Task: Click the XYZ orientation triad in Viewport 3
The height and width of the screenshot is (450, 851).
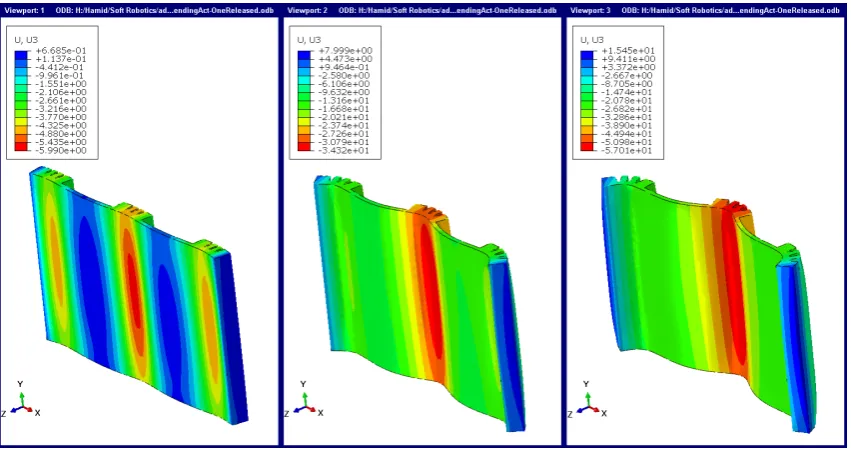Action: coord(587,400)
